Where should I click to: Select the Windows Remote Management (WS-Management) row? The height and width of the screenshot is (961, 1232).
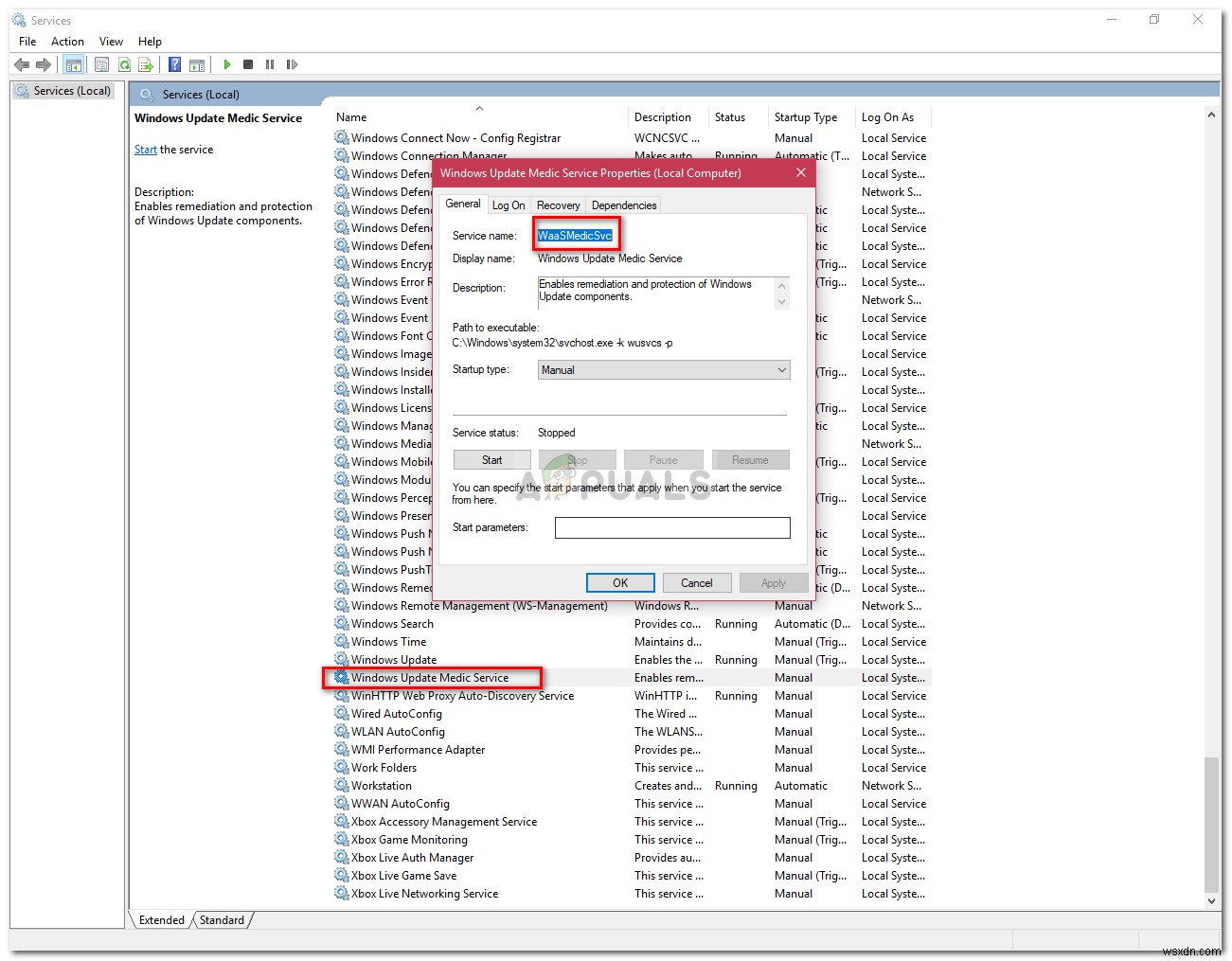[632, 606]
